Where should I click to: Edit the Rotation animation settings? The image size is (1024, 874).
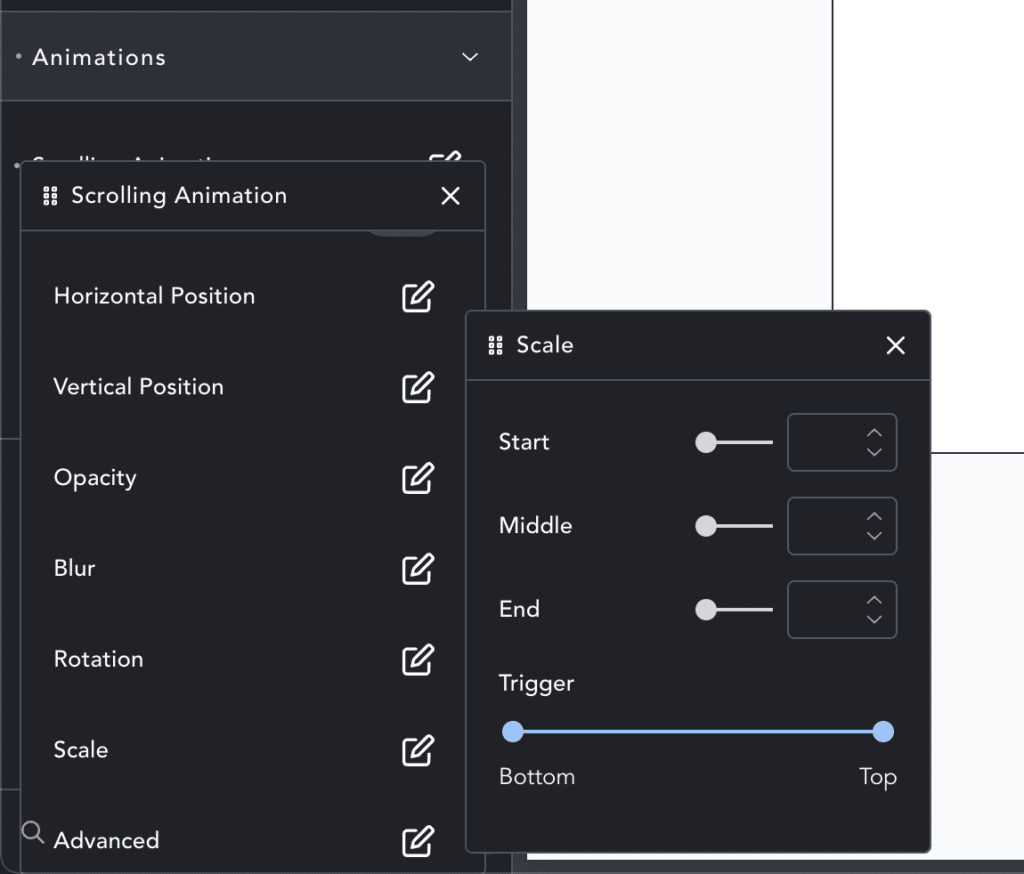coord(418,660)
